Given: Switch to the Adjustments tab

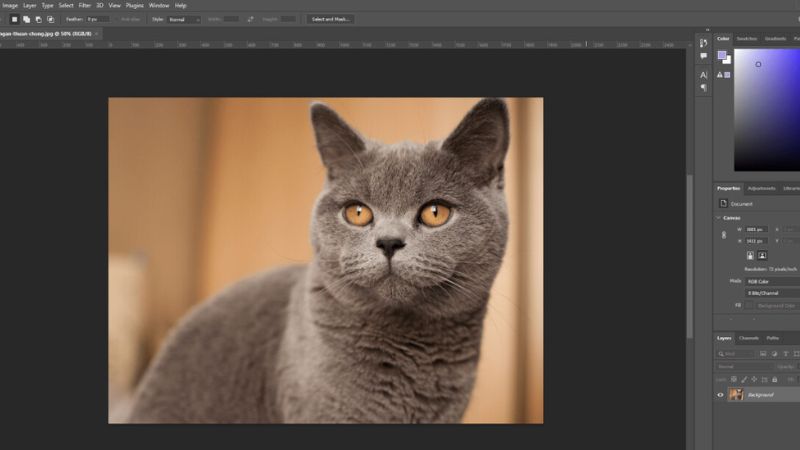Looking at the screenshot, I should 761,188.
